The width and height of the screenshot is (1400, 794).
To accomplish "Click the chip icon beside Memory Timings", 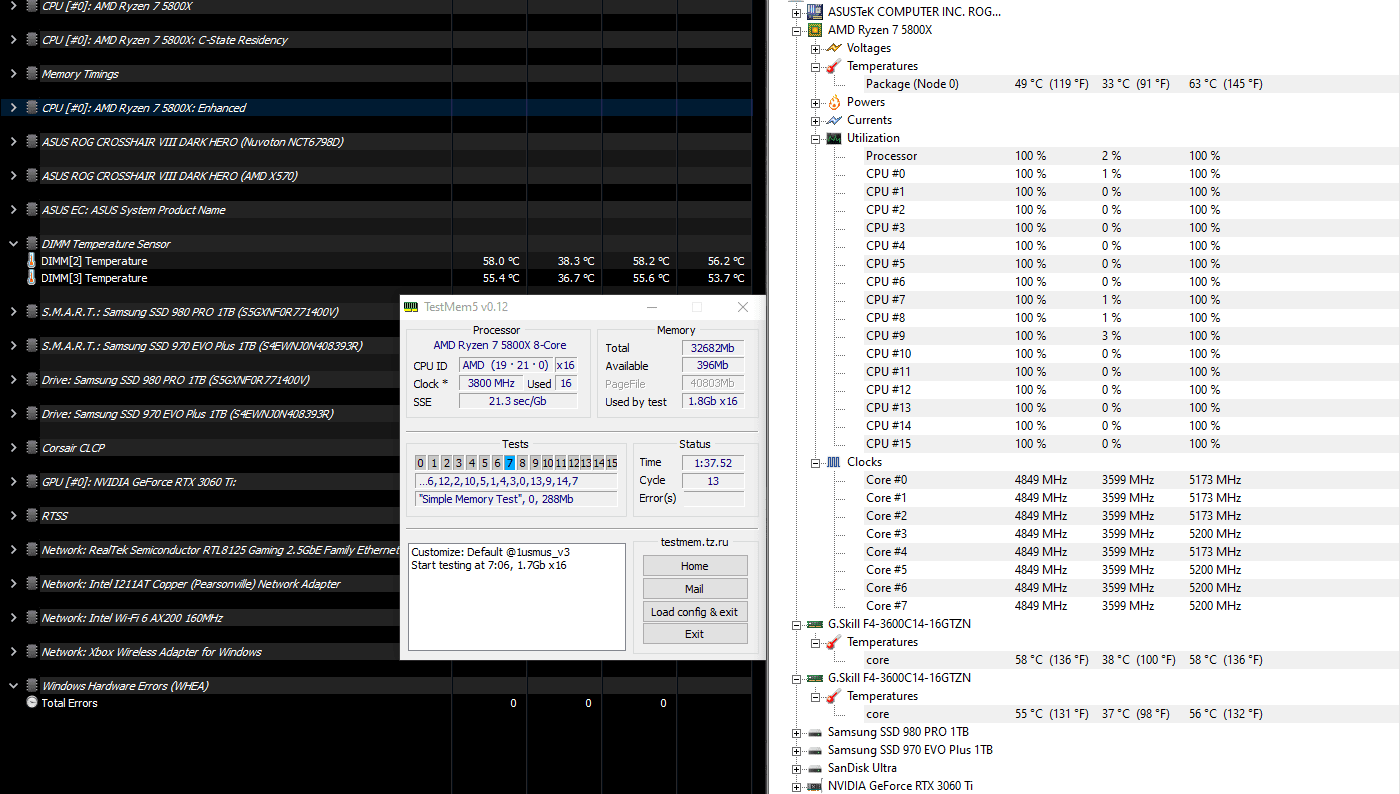I will [x=31, y=74].
